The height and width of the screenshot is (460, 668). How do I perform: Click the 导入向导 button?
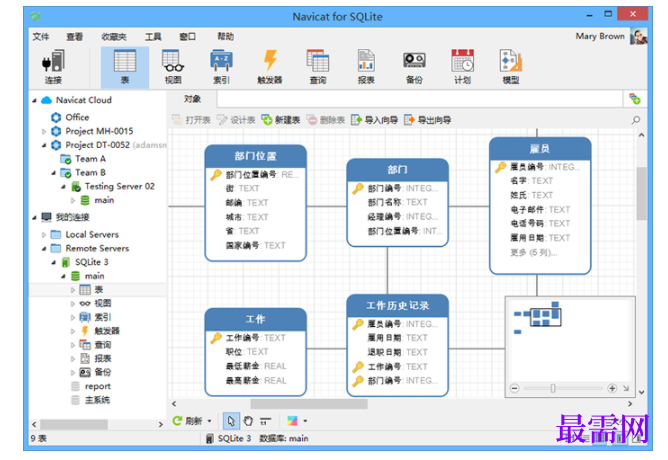coord(375,120)
